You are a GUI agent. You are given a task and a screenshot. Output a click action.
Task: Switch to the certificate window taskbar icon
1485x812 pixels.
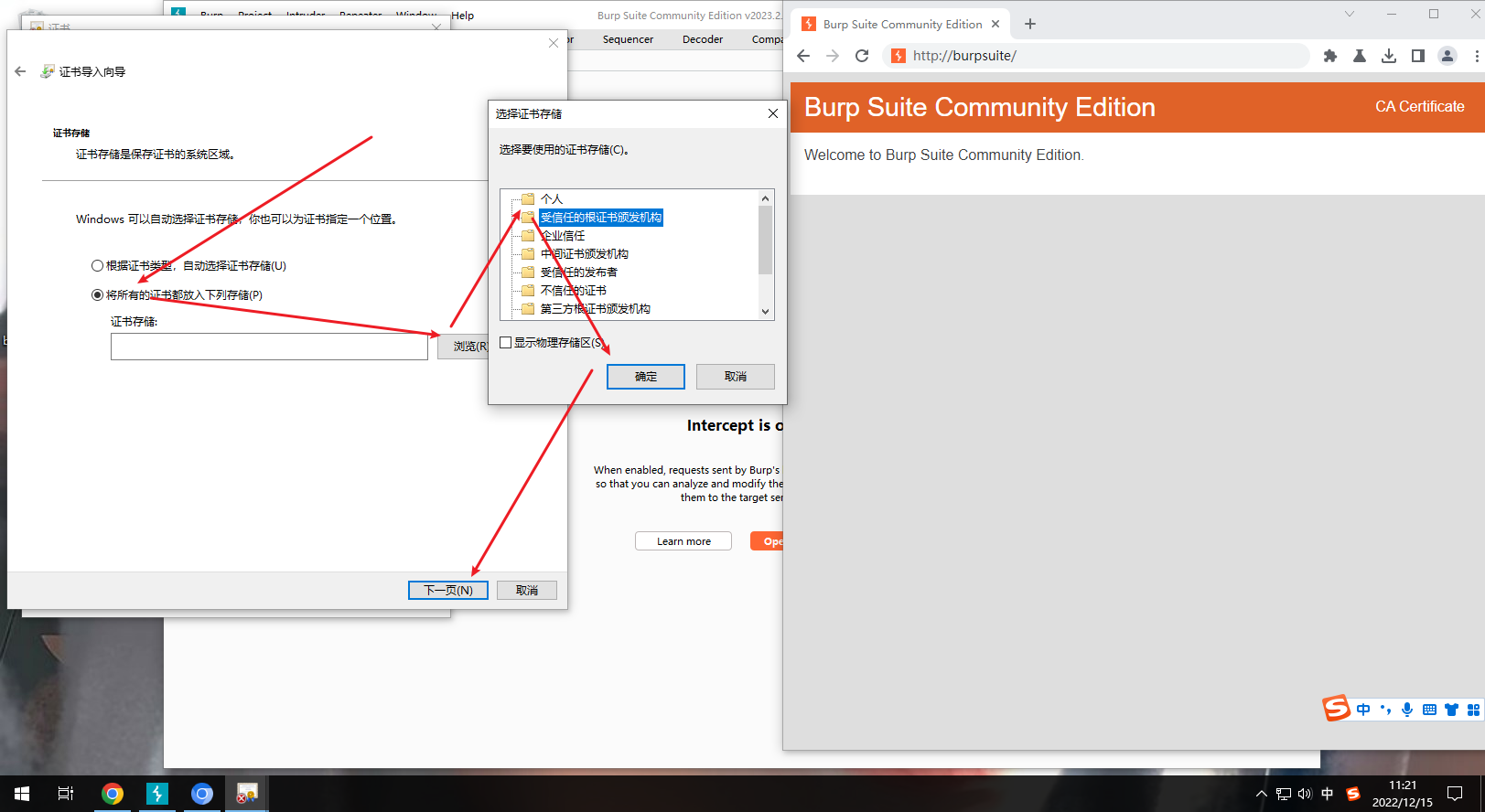point(247,794)
